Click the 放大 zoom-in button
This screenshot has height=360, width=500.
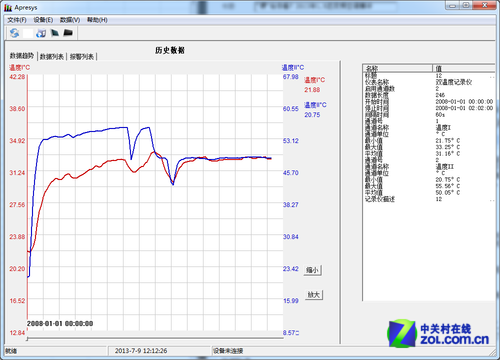click(x=314, y=295)
